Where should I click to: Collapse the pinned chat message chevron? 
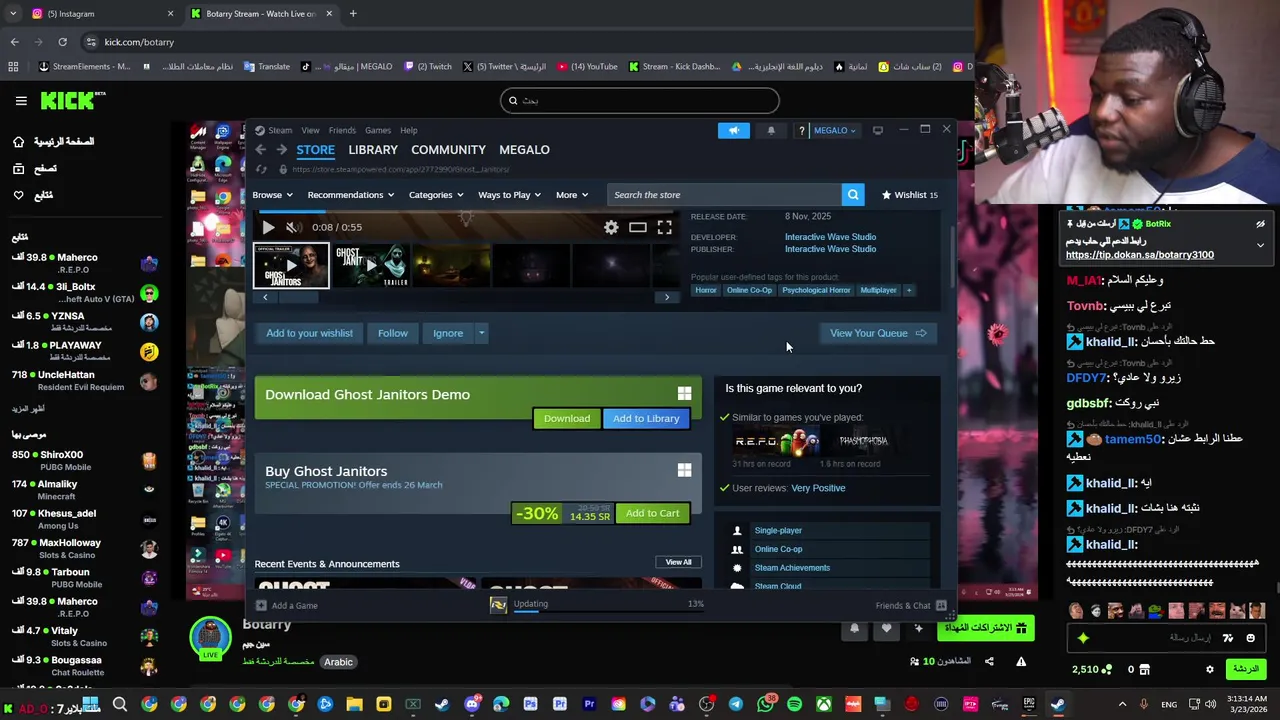coord(1260,245)
